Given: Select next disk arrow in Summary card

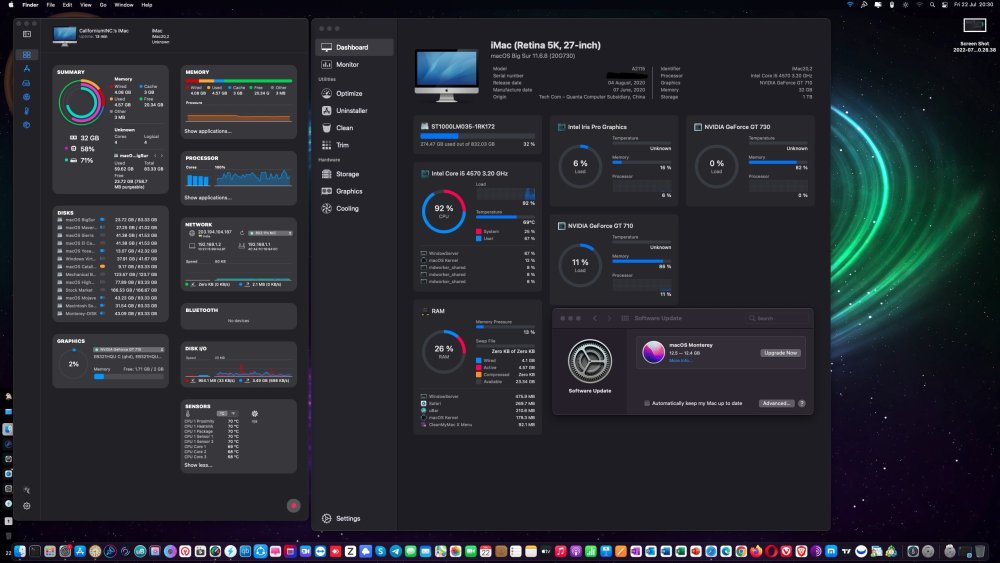Looking at the screenshot, I should [162, 155].
